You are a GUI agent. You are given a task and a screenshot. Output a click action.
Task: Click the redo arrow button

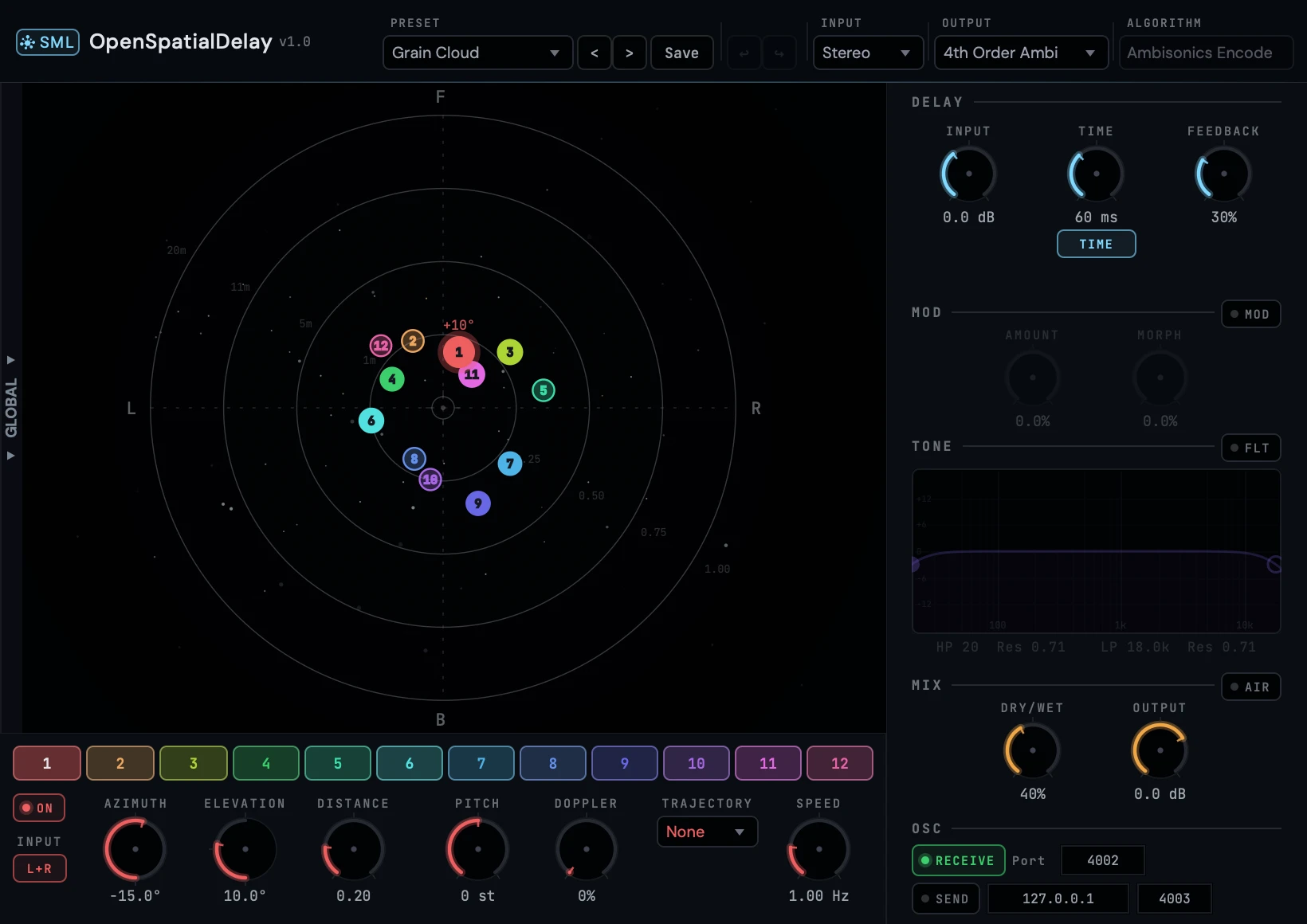click(x=779, y=53)
